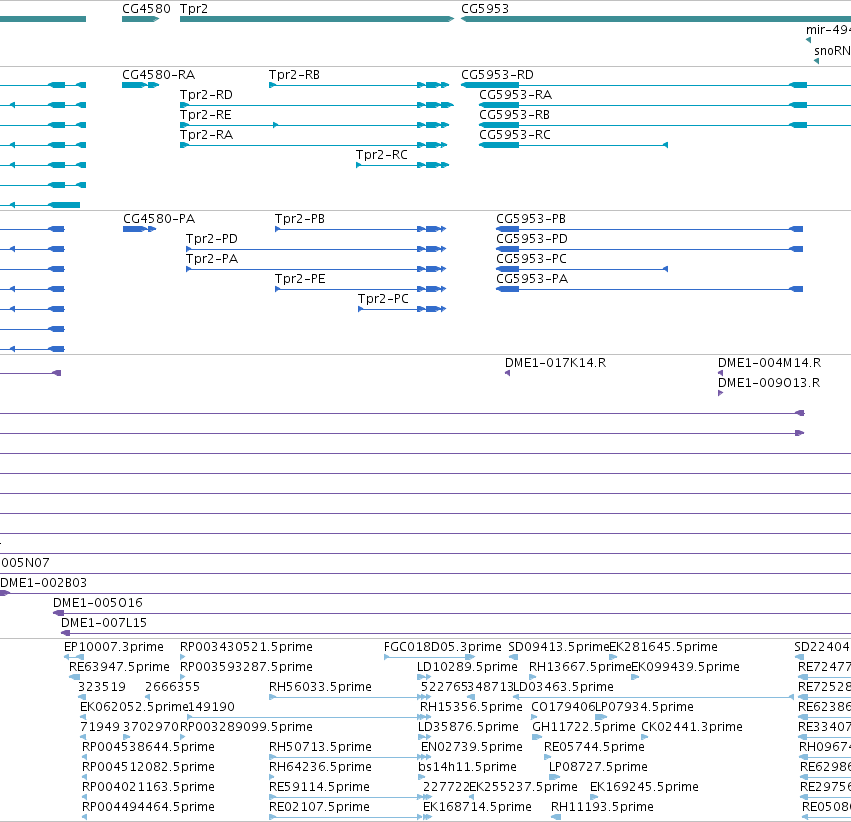Select transcript Tpr2-RE
Screen dimensions: 851x822
point(206,115)
